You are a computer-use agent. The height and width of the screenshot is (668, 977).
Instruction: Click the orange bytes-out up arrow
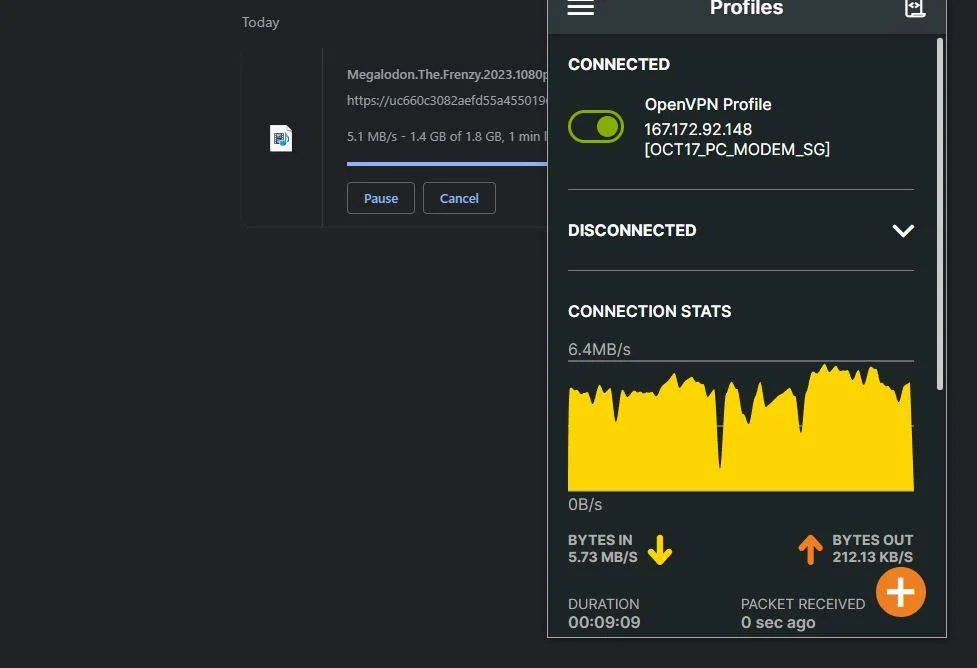click(810, 549)
